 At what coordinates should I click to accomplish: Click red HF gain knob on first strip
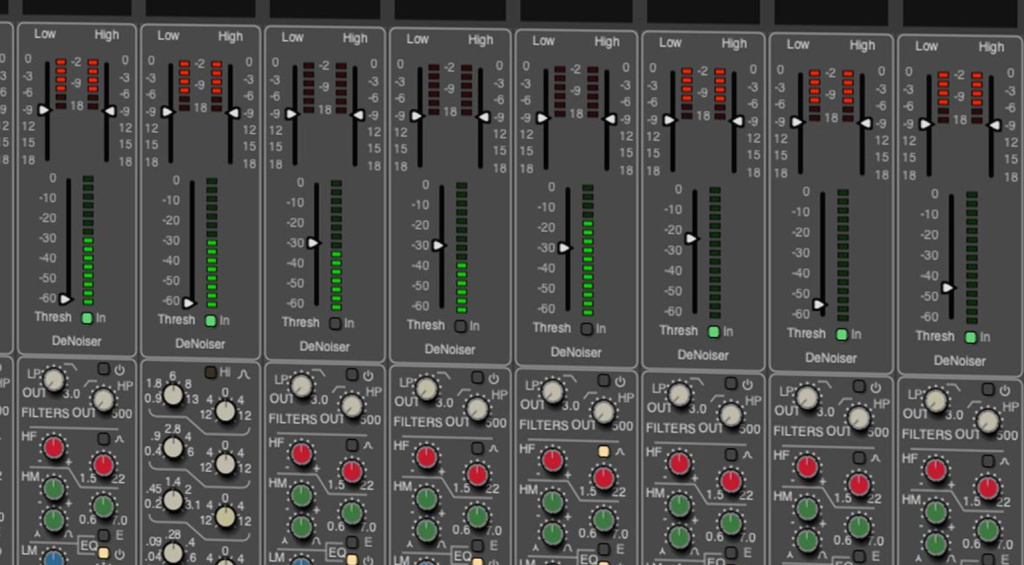54,448
